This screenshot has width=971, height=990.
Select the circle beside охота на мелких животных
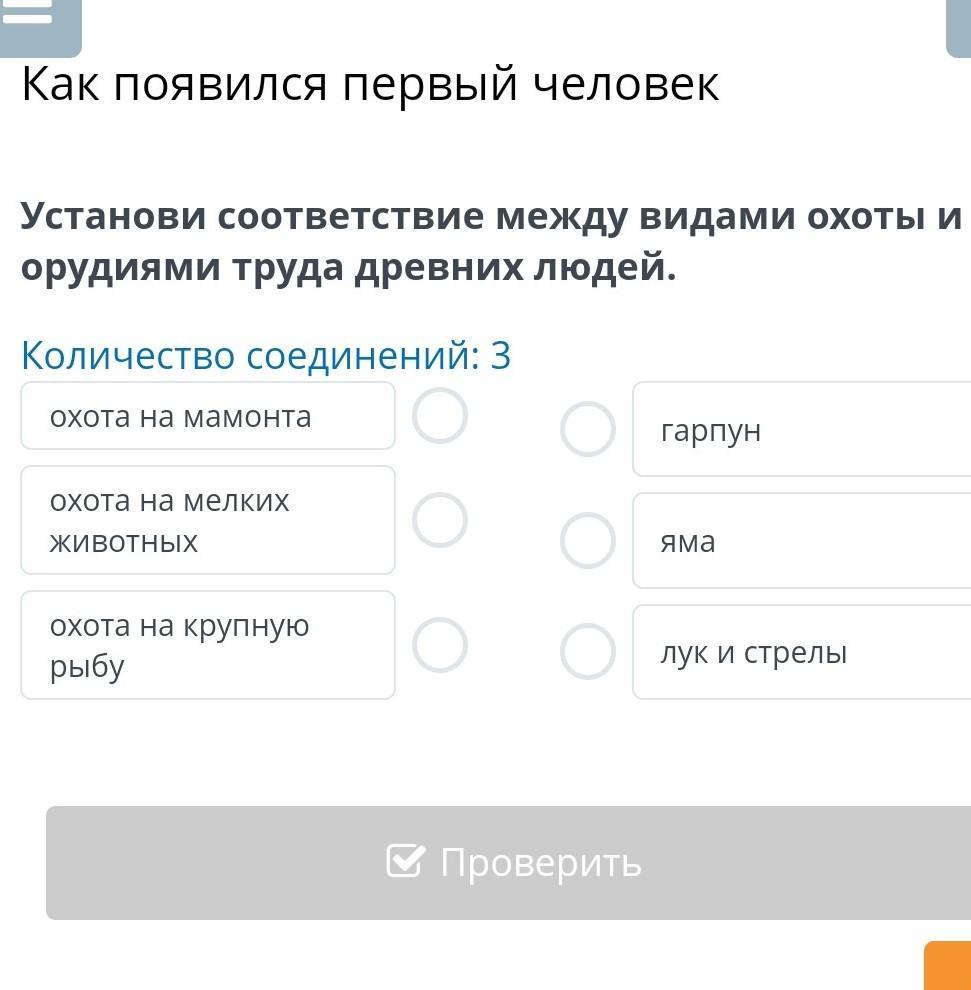click(440, 521)
